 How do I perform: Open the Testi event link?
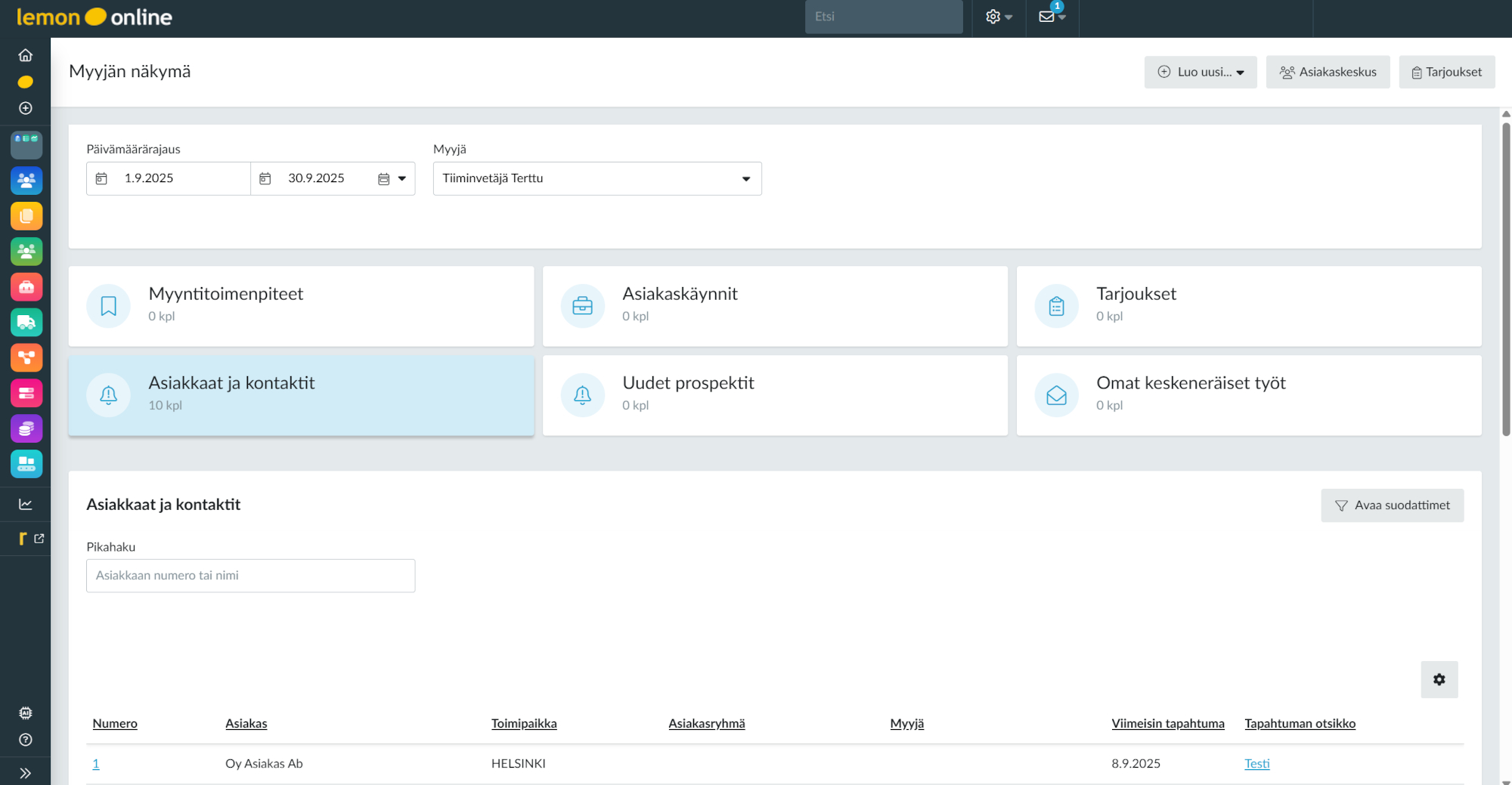pyautogui.click(x=1256, y=763)
